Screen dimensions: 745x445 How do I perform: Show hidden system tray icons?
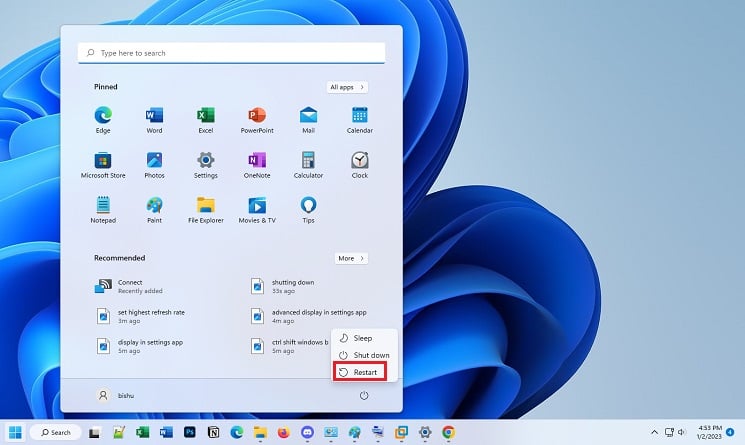coord(654,432)
